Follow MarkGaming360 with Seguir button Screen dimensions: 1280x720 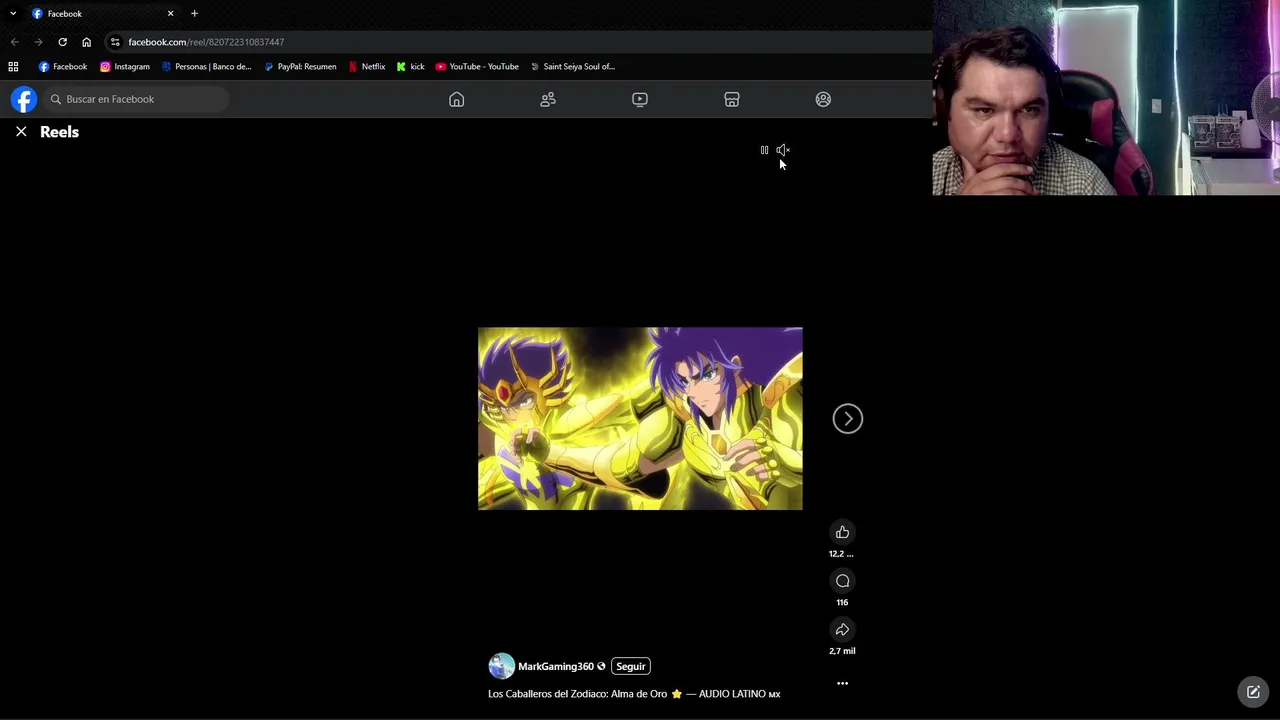click(631, 666)
